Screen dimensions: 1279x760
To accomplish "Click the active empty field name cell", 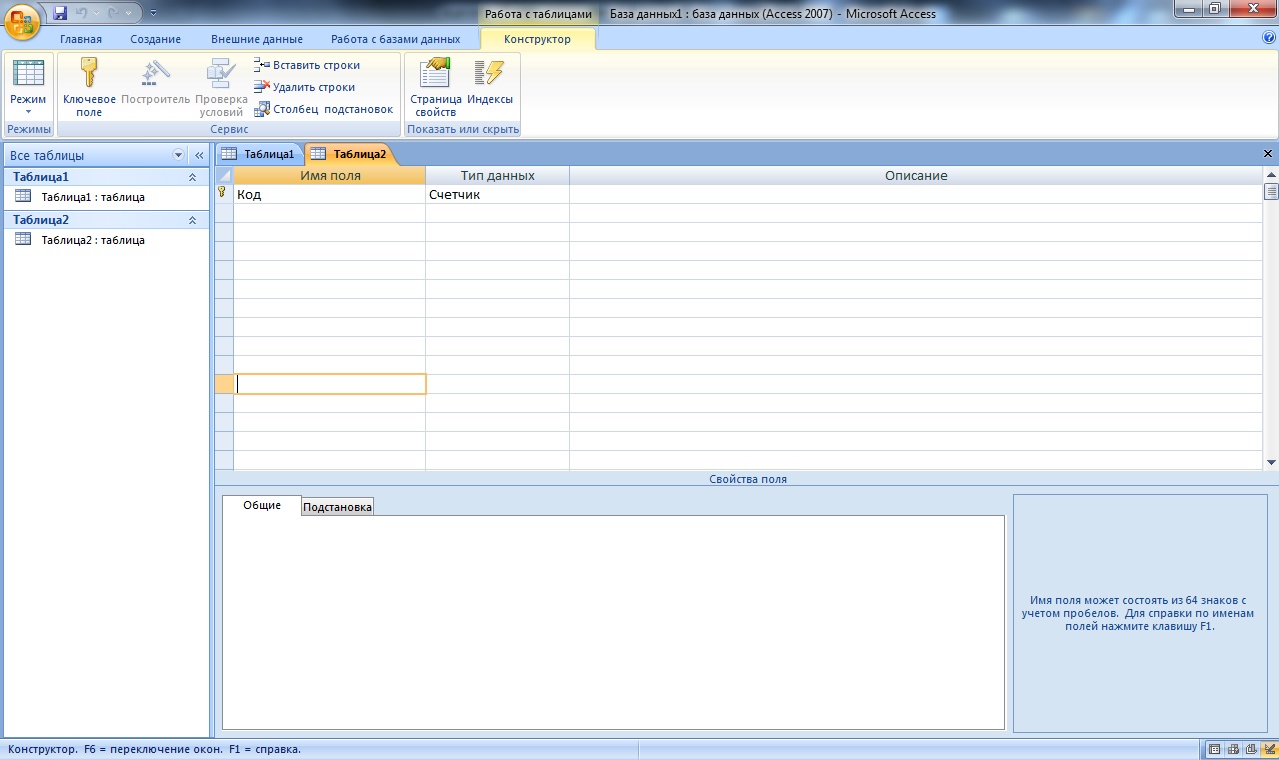I will pyautogui.click(x=331, y=384).
